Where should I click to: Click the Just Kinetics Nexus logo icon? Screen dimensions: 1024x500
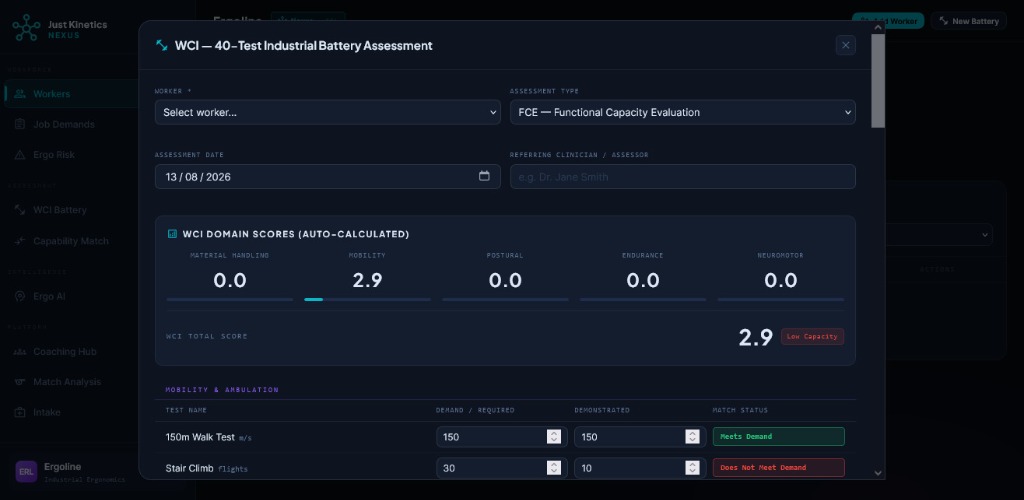tap(26, 28)
